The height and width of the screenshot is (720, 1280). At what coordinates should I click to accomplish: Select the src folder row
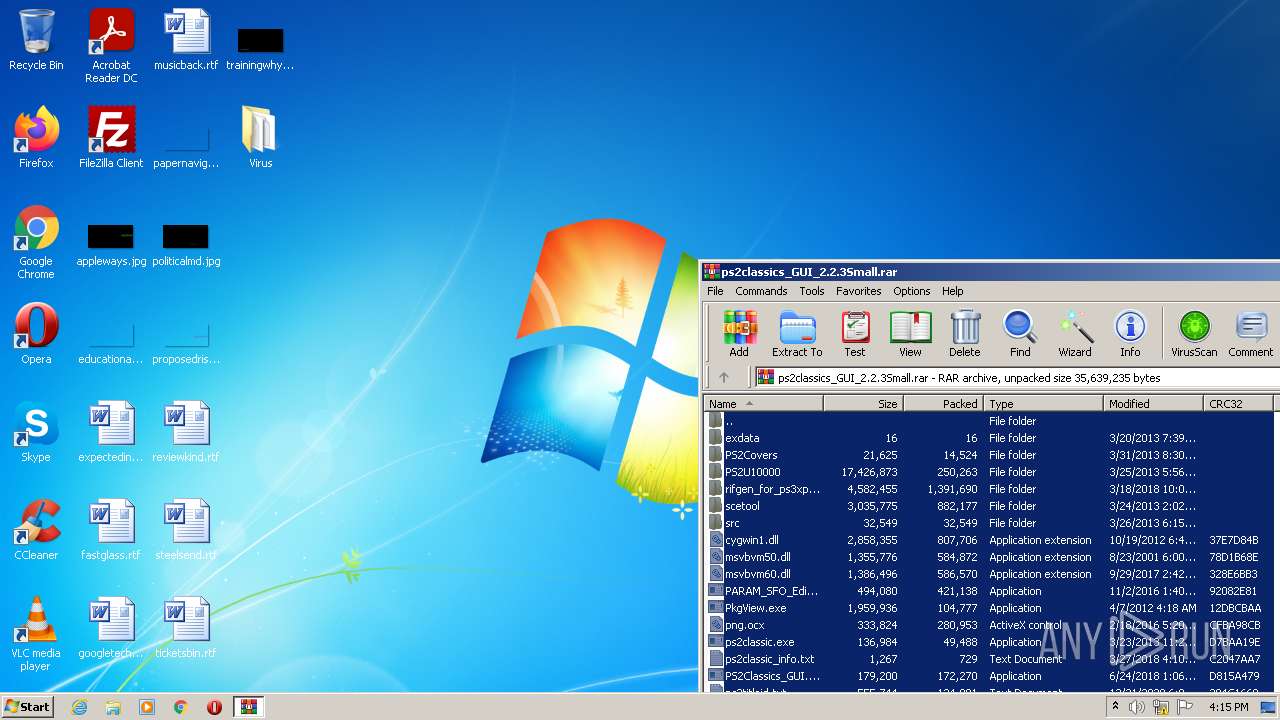pos(990,523)
